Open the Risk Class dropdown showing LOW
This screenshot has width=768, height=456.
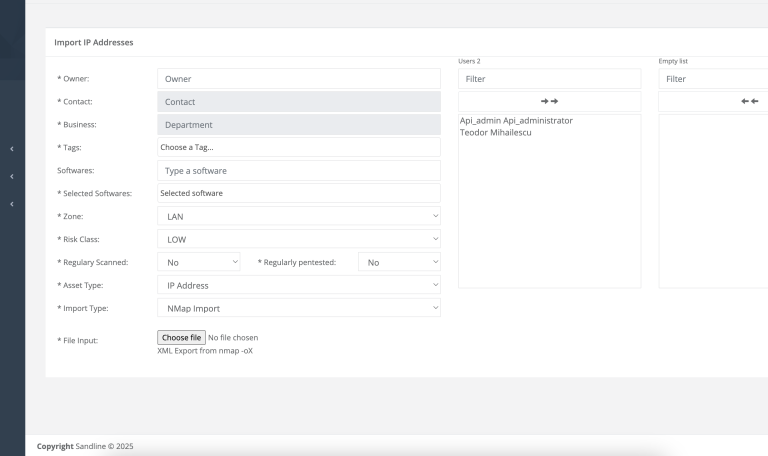pyautogui.click(x=299, y=239)
